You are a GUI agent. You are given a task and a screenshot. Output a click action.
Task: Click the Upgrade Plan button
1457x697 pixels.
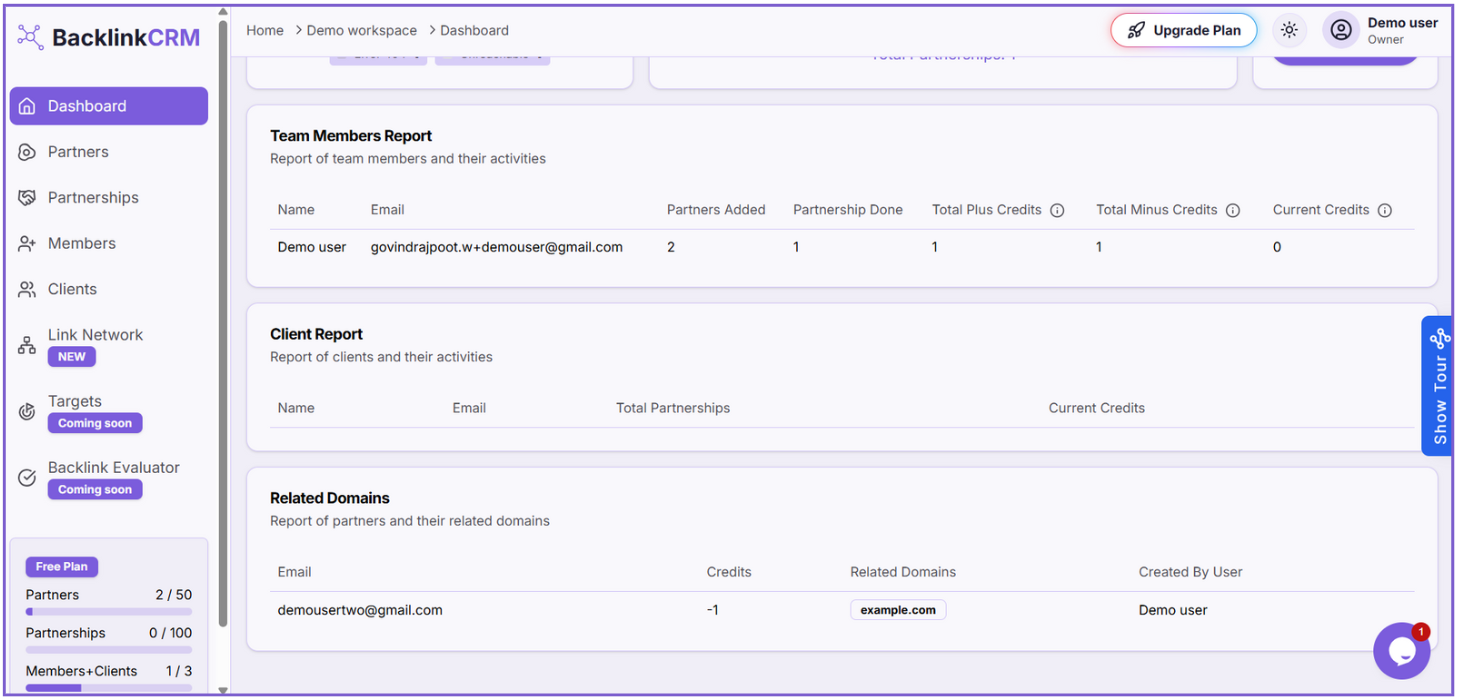click(1183, 30)
